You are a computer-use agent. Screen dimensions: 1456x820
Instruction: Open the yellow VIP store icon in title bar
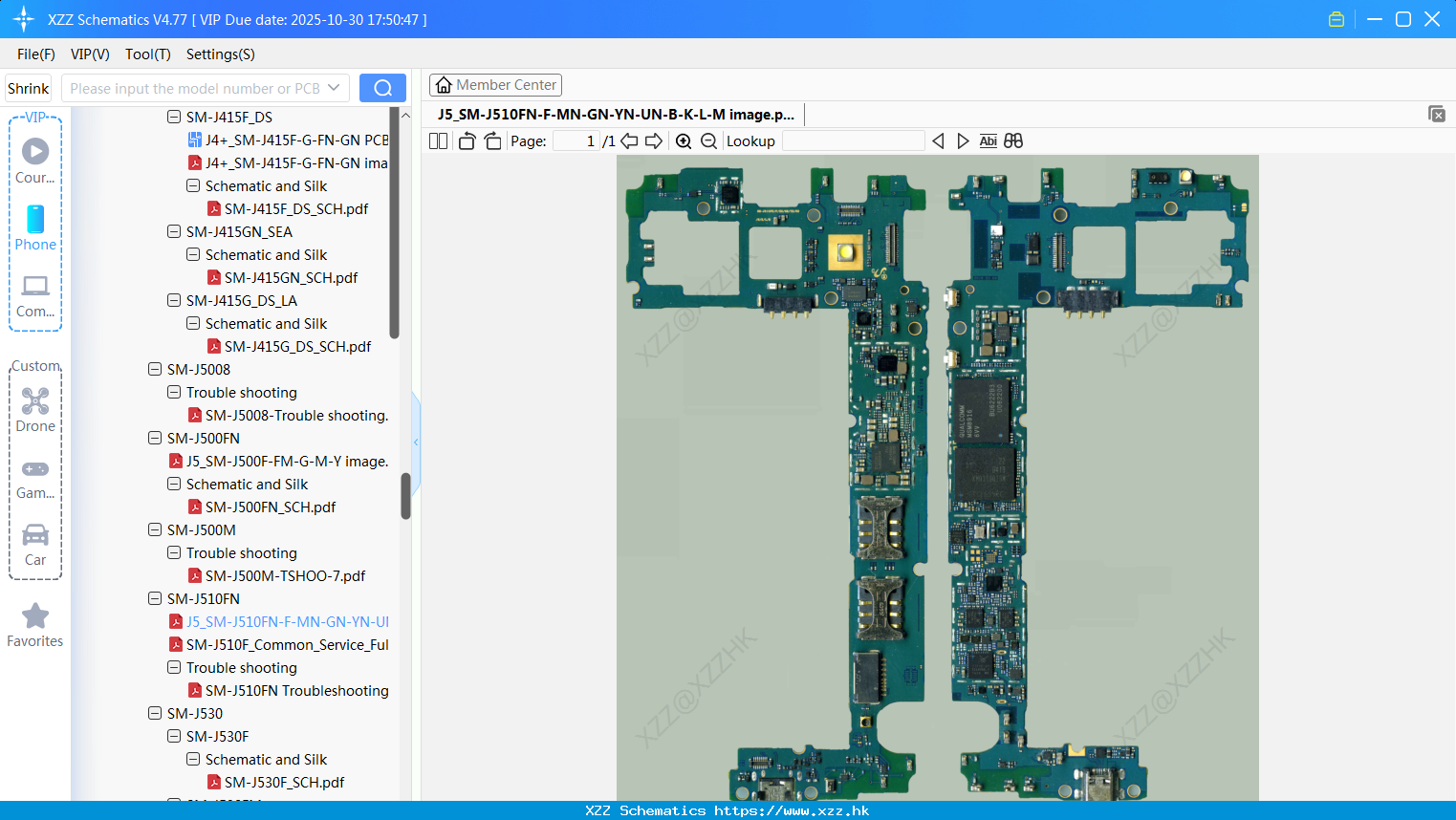(1336, 19)
